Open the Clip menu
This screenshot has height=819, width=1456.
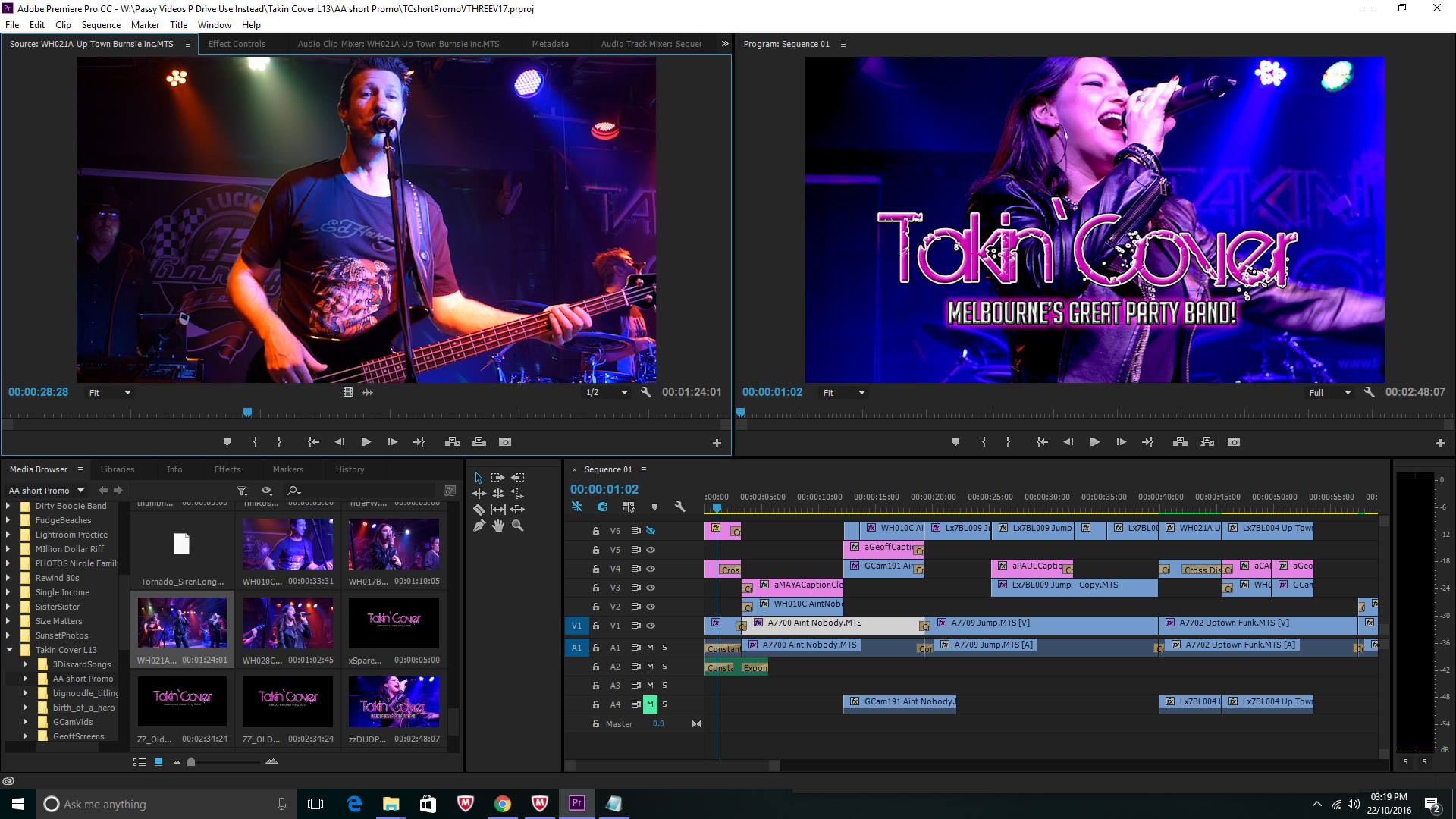63,24
